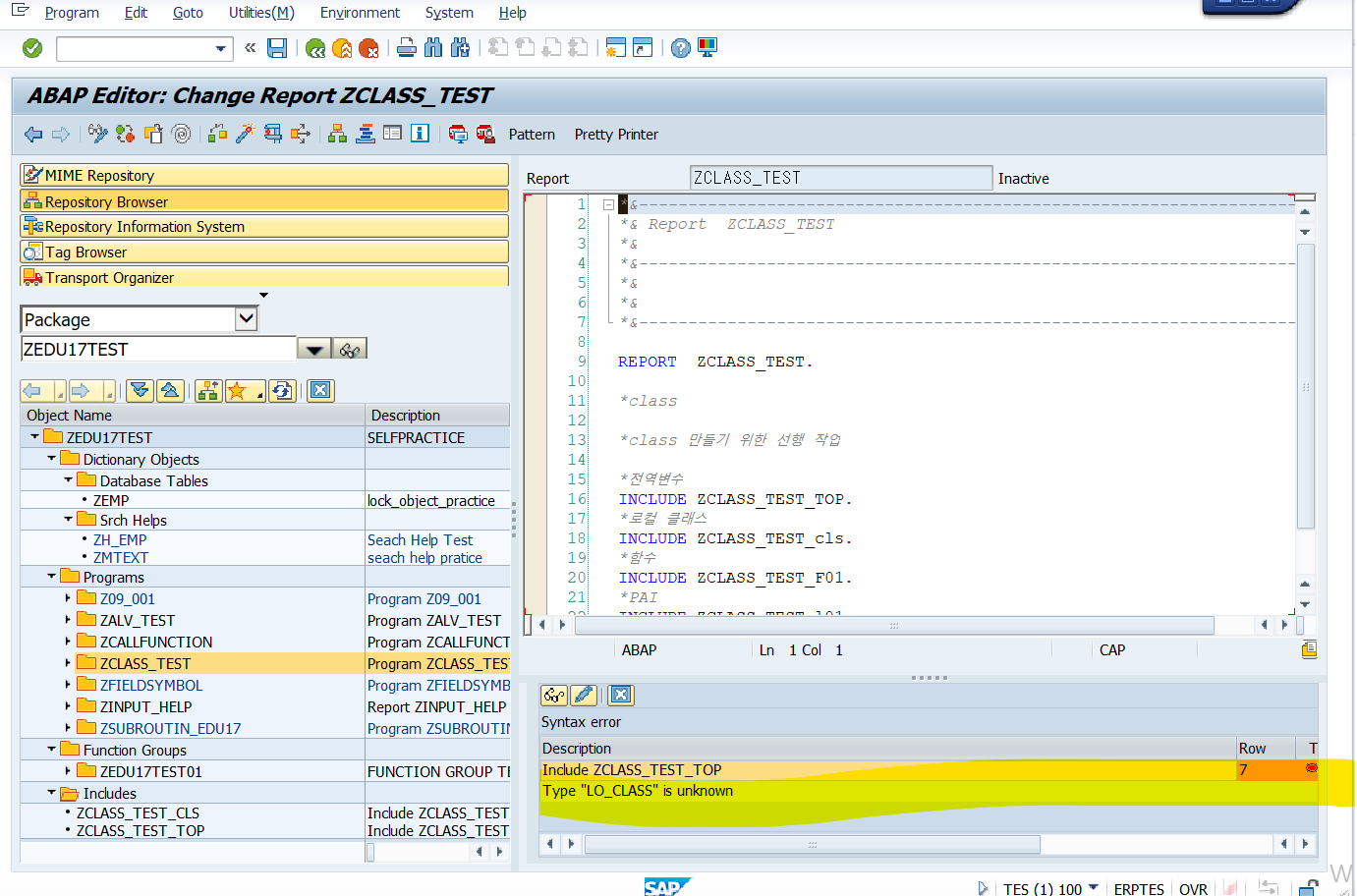Click the Collapse all nodes icon in the tree toolbar
This screenshot has width=1357, height=896.
(x=170, y=391)
